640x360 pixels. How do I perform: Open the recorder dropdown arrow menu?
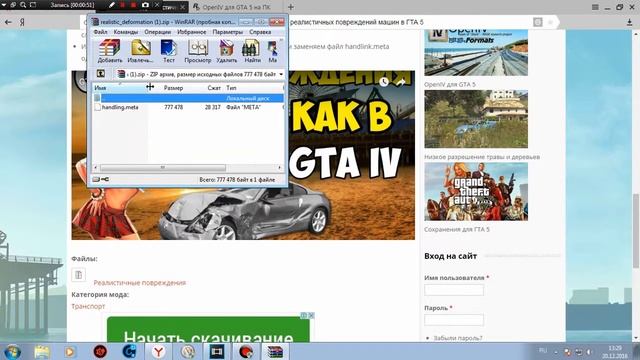4,5
